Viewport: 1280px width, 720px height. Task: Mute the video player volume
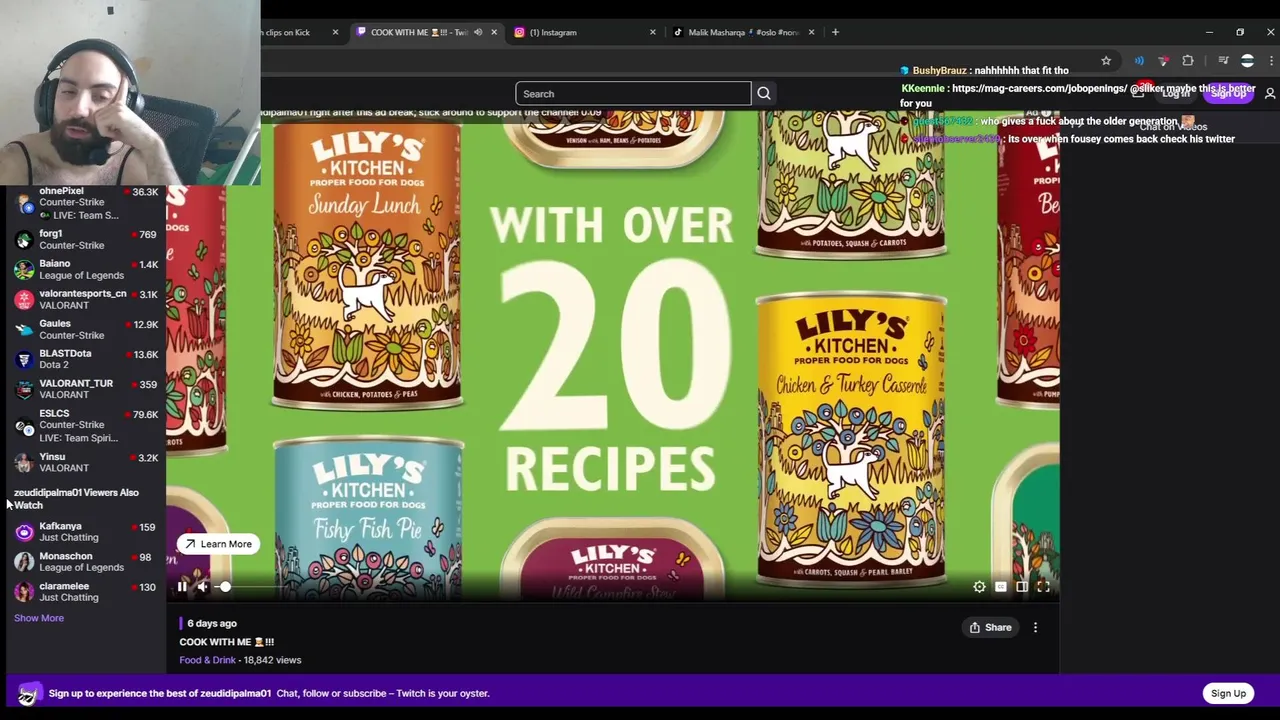[x=201, y=587]
